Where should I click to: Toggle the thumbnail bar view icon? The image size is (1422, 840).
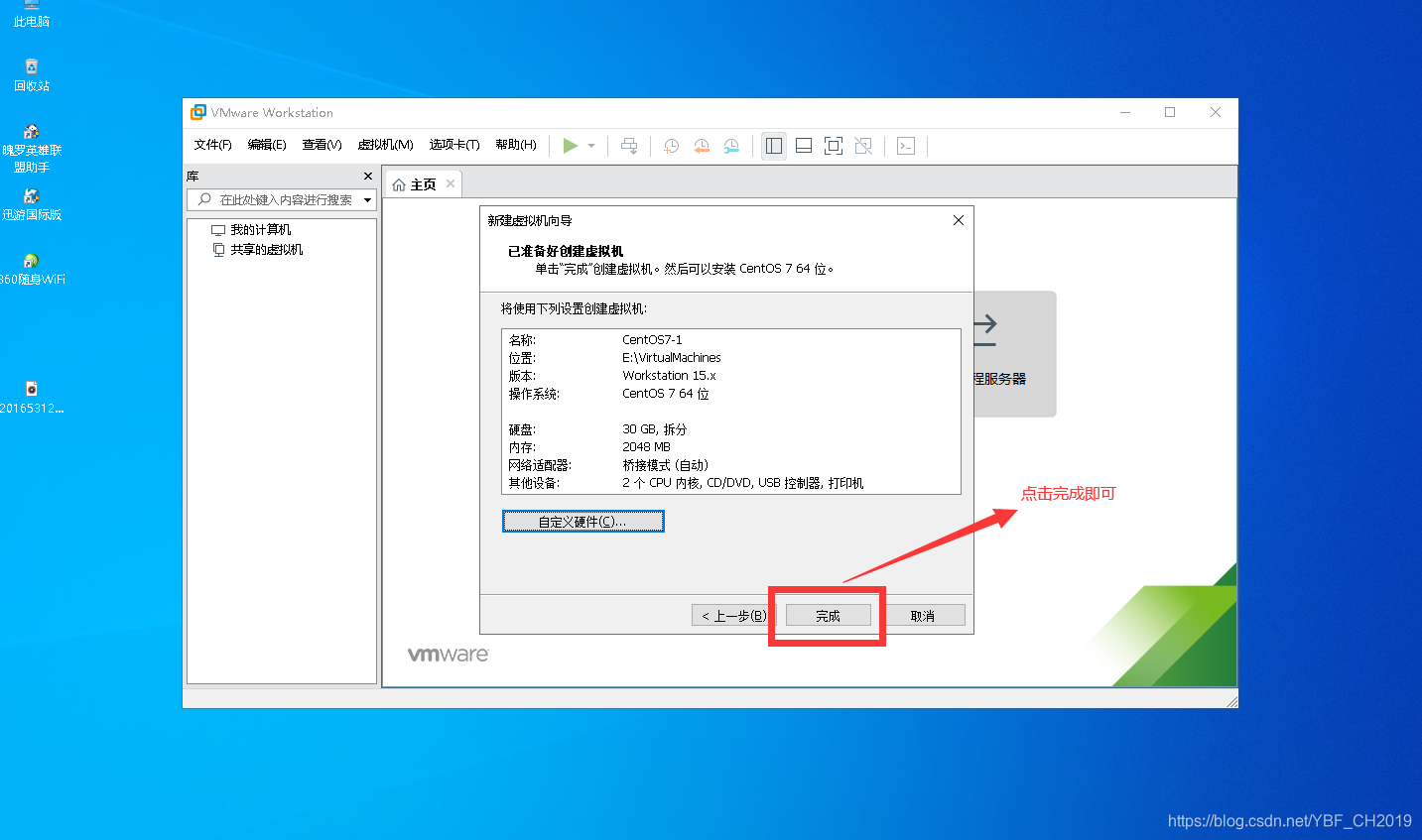(804, 146)
